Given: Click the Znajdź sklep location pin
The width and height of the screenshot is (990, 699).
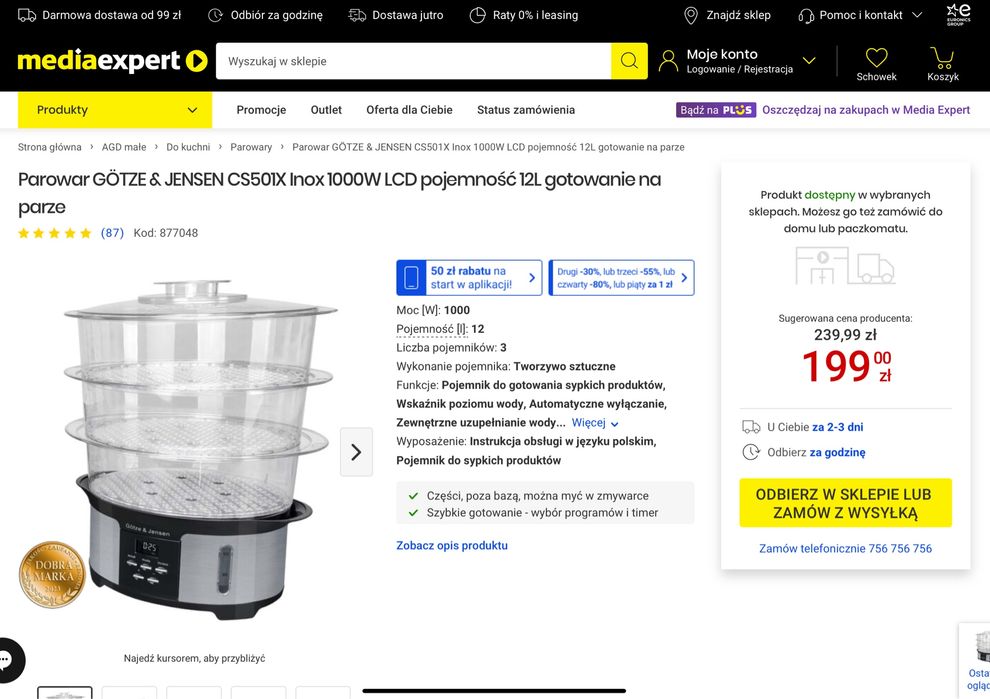Looking at the screenshot, I should point(691,15).
